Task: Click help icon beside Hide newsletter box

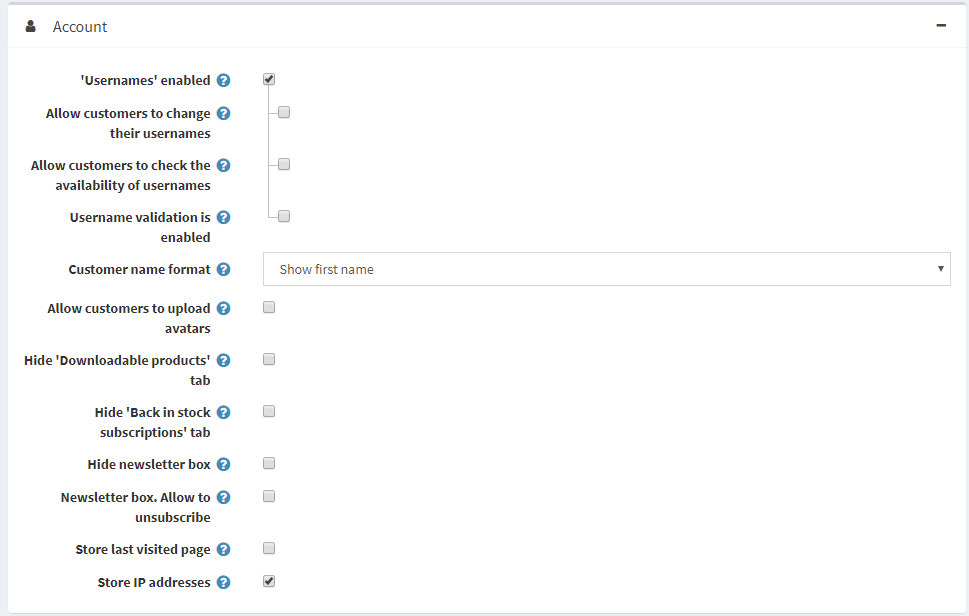Action: pos(223,465)
